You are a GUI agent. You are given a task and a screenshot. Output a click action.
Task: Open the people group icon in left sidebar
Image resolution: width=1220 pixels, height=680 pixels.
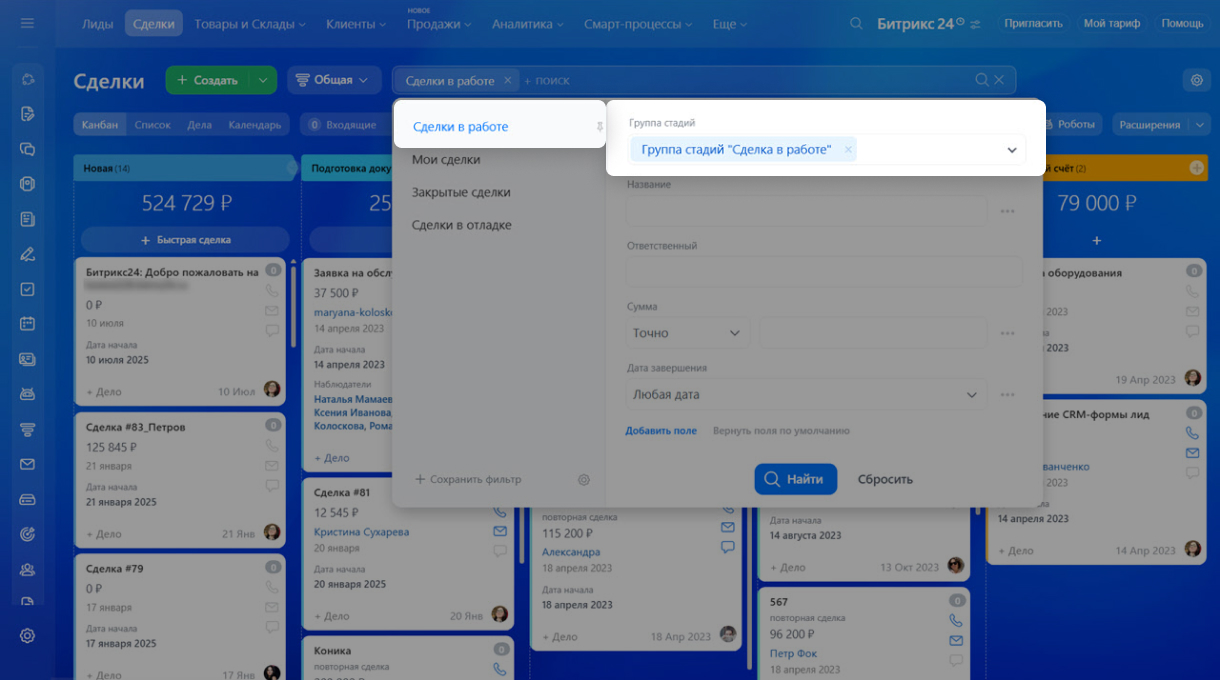point(27,569)
